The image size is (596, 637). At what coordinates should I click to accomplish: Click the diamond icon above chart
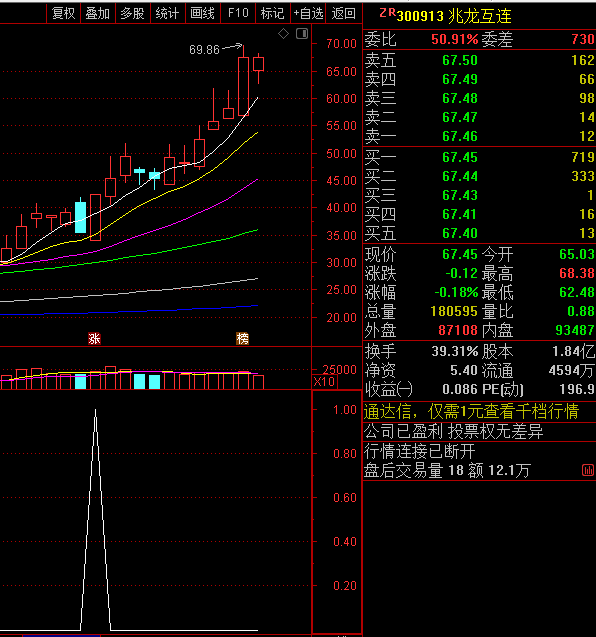pyautogui.click(x=284, y=34)
